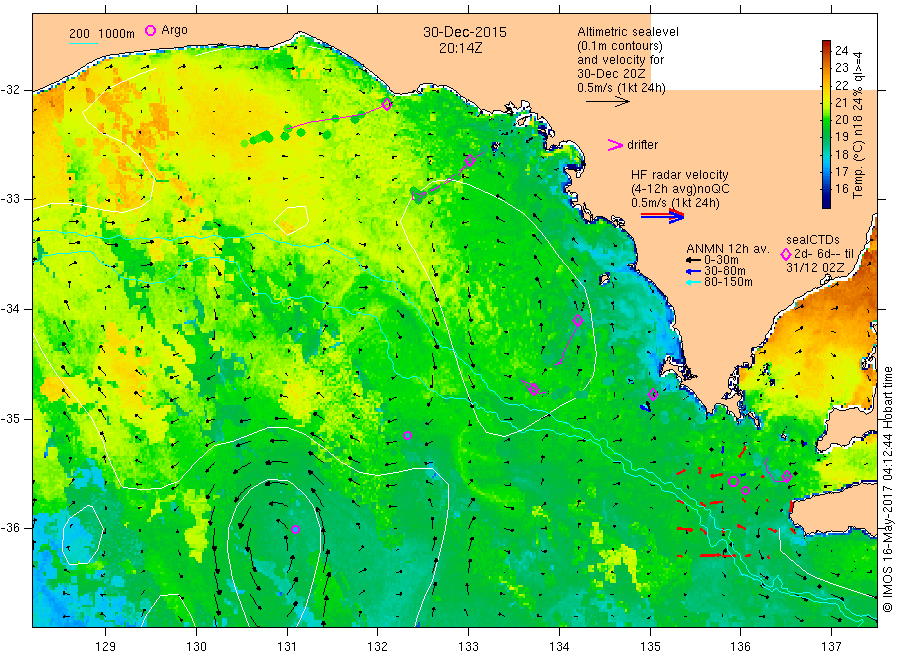The height and width of the screenshot is (660, 900).
Task: Click the color bar value '24'
Action: 841,51
